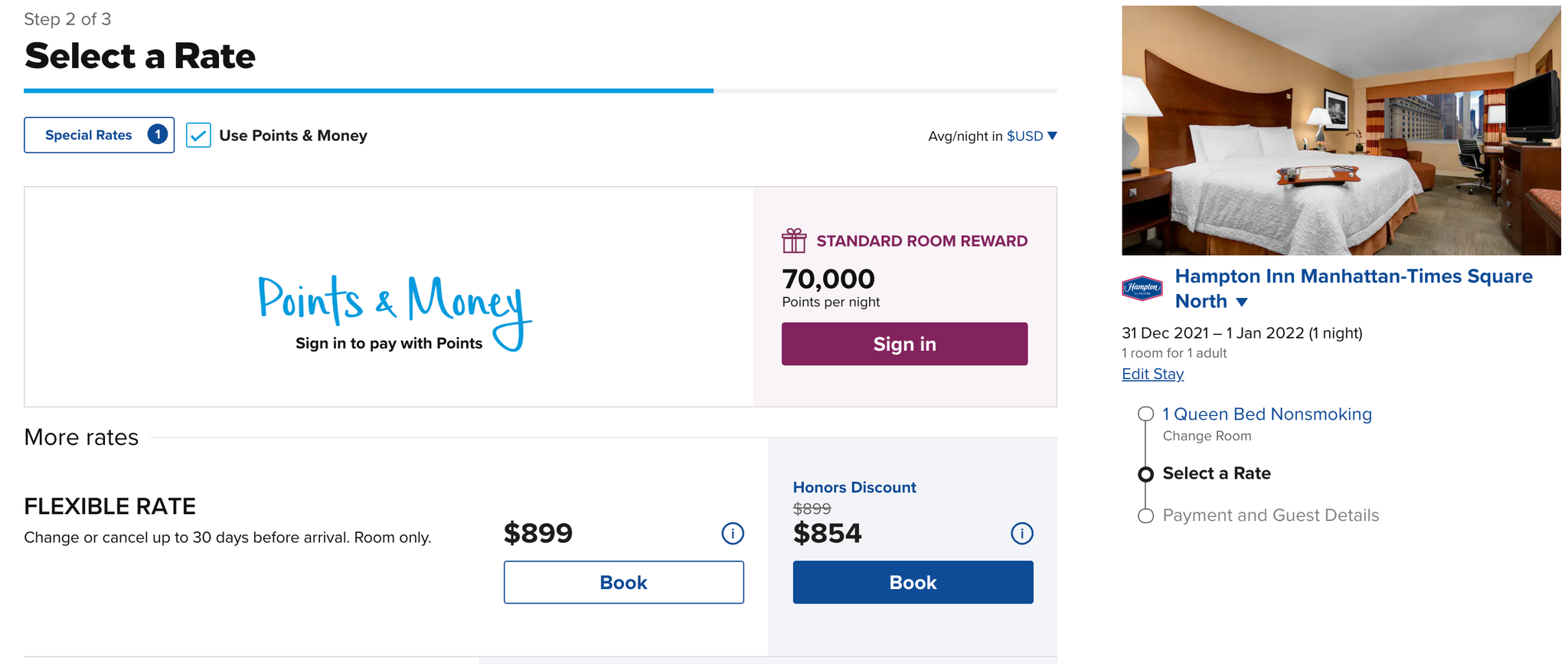The image size is (1568, 664).
Task: Click the info icon beside $899 price
Action: point(733,533)
